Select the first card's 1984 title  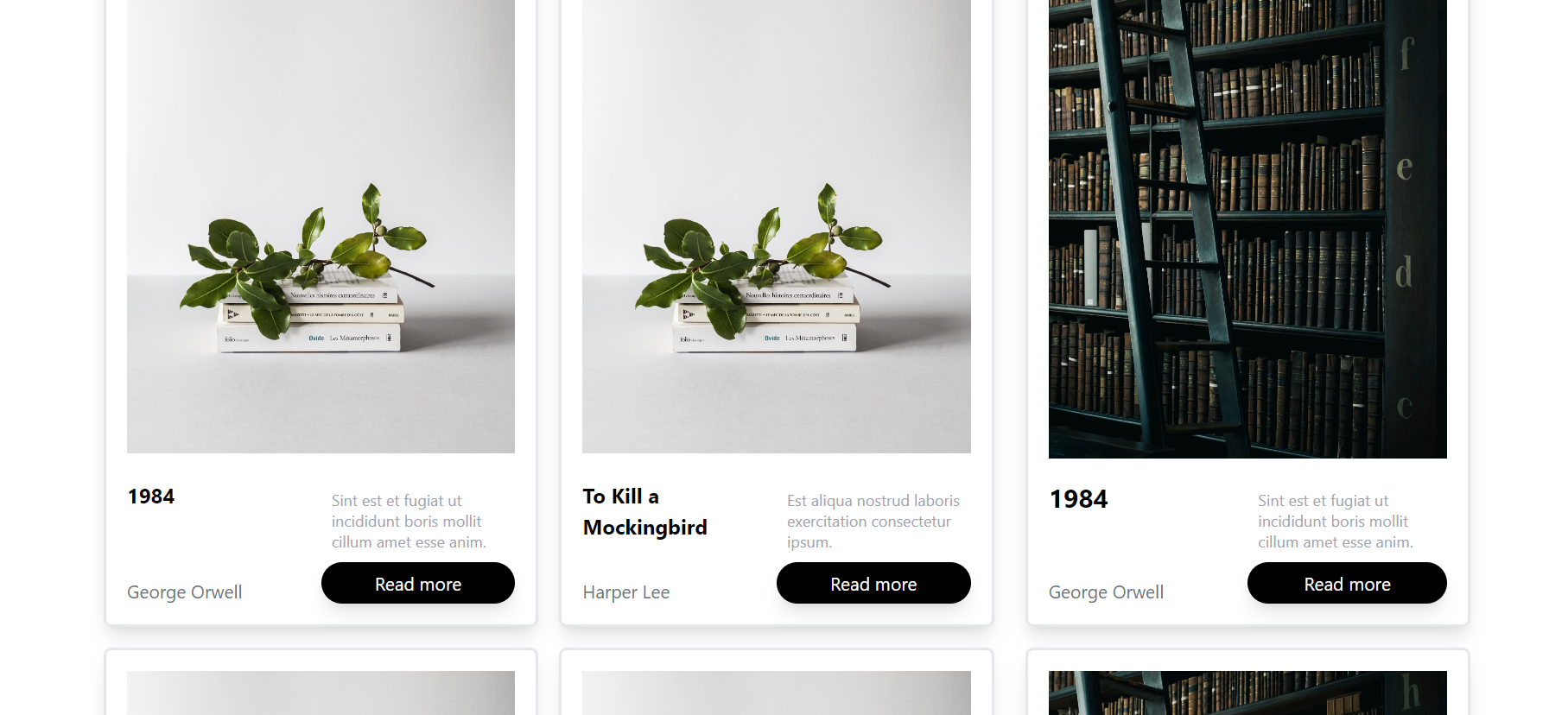(151, 497)
